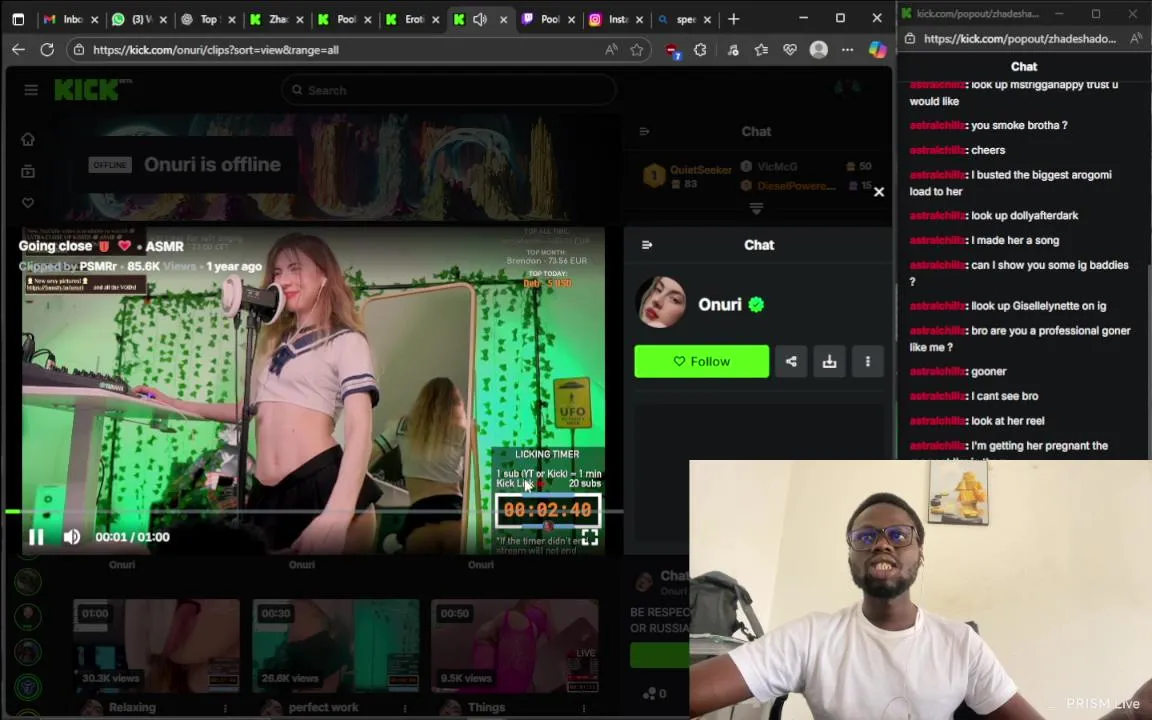Collapse the clip Chat panel
The height and width of the screenshot is (720, 1152).
click(647, 245)
